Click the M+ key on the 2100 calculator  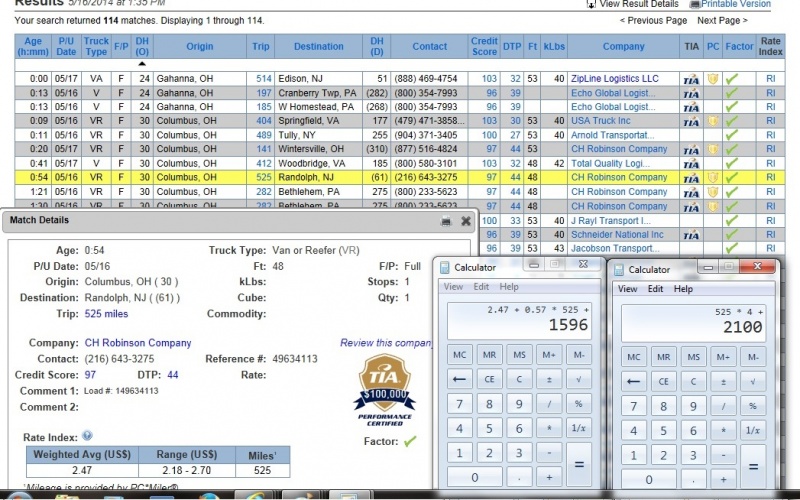click(x=723, y=357)
